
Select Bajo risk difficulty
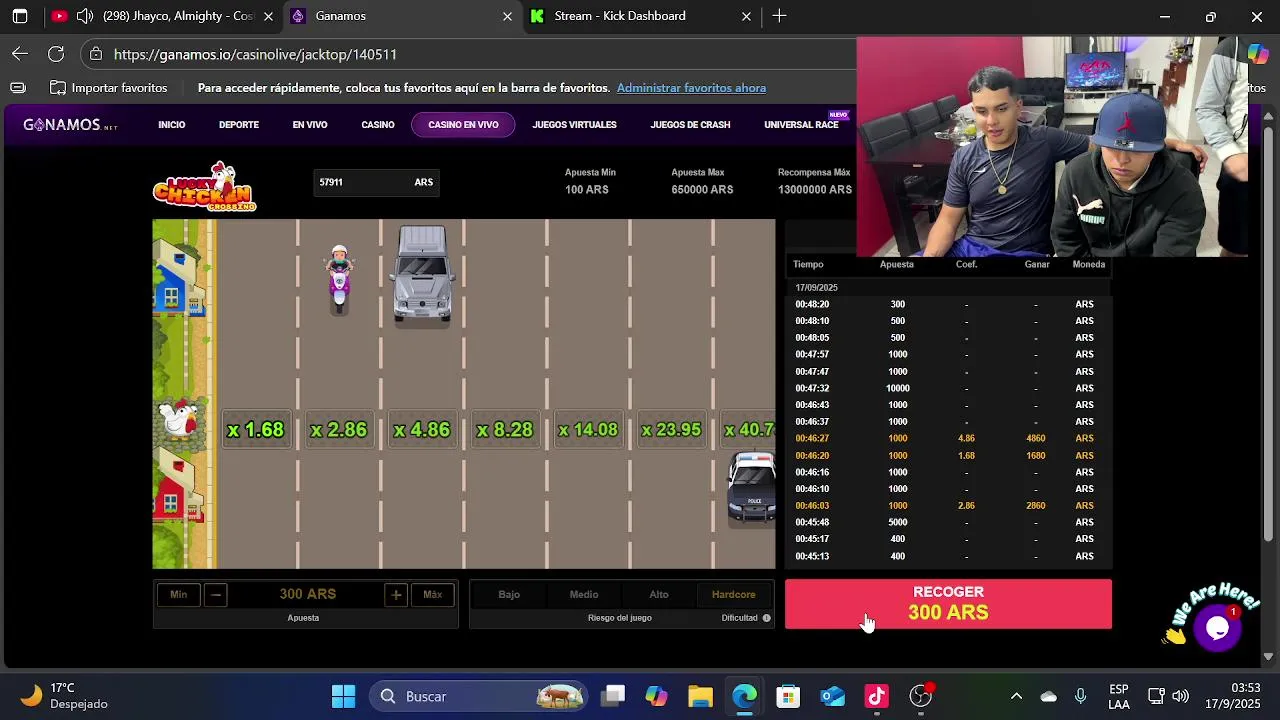[509, 594]
